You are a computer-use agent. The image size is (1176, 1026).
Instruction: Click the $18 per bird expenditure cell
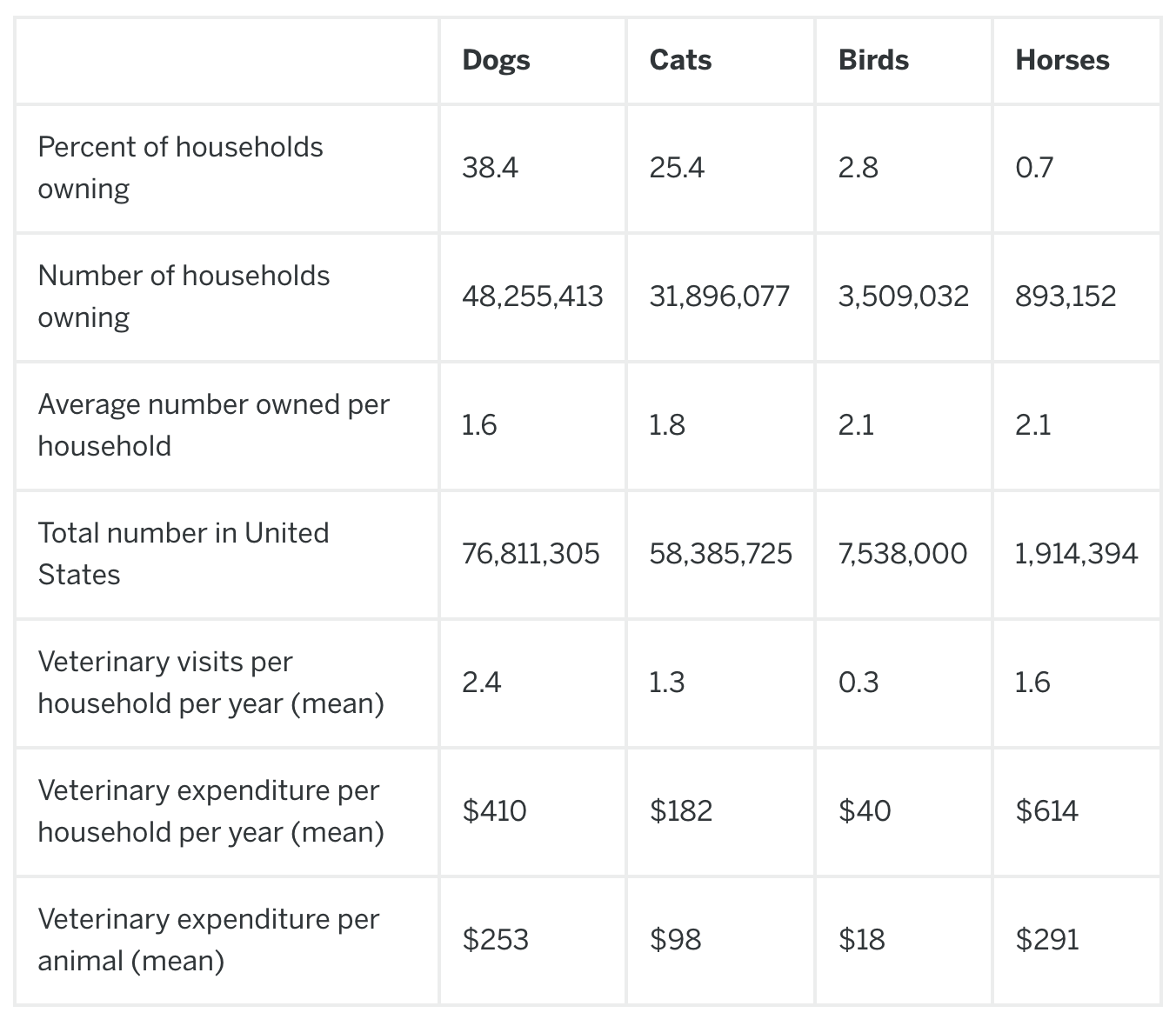[861, 940]
